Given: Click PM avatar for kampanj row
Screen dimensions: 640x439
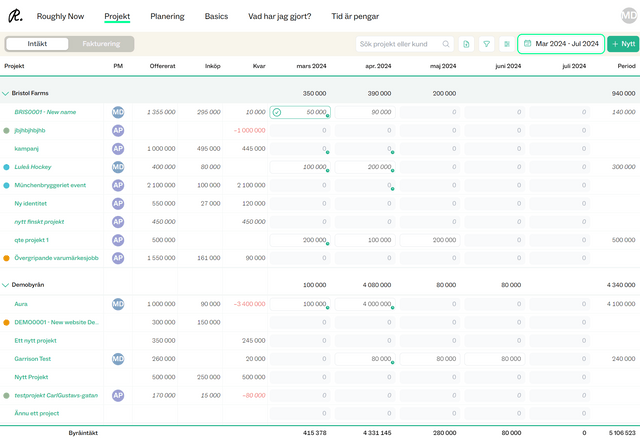Looking at the screenshot, I should point(118,149).
